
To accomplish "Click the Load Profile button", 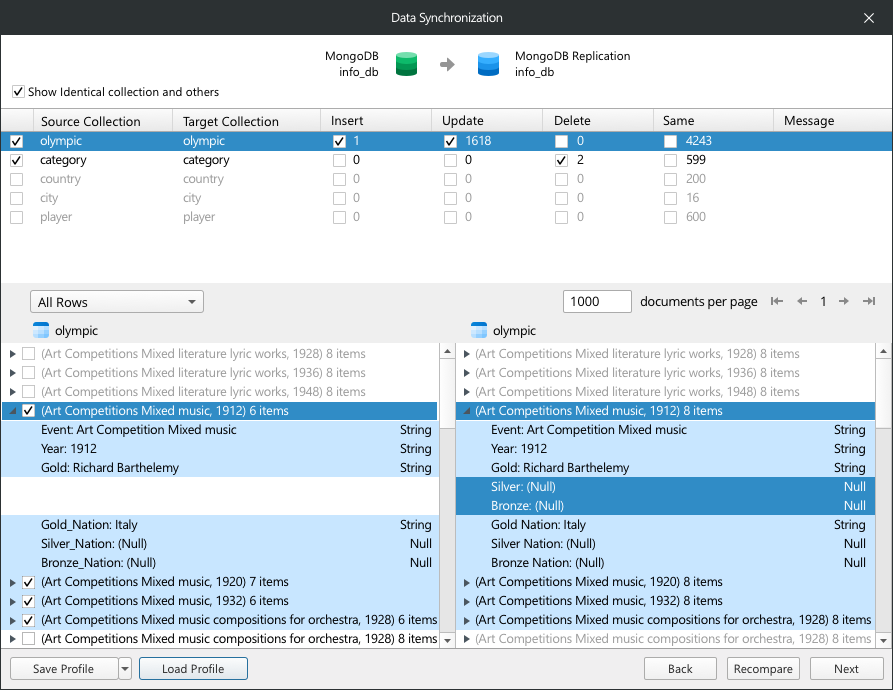I will tap(193, 668).
